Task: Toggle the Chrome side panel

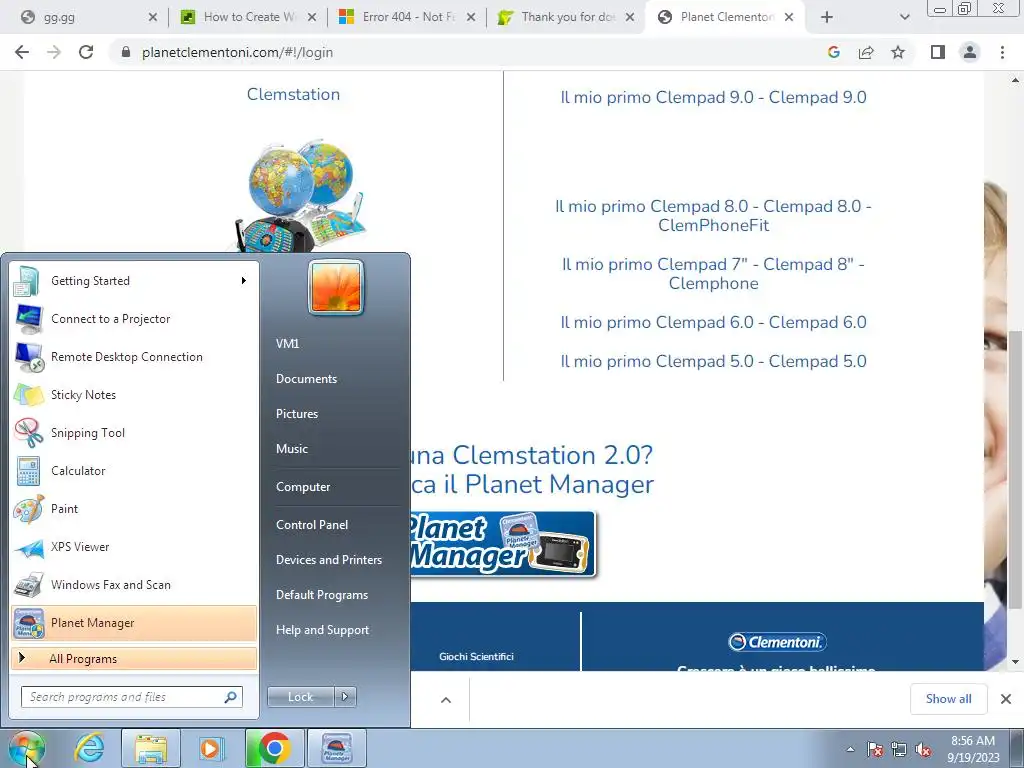Action: [x=938, y=52]
